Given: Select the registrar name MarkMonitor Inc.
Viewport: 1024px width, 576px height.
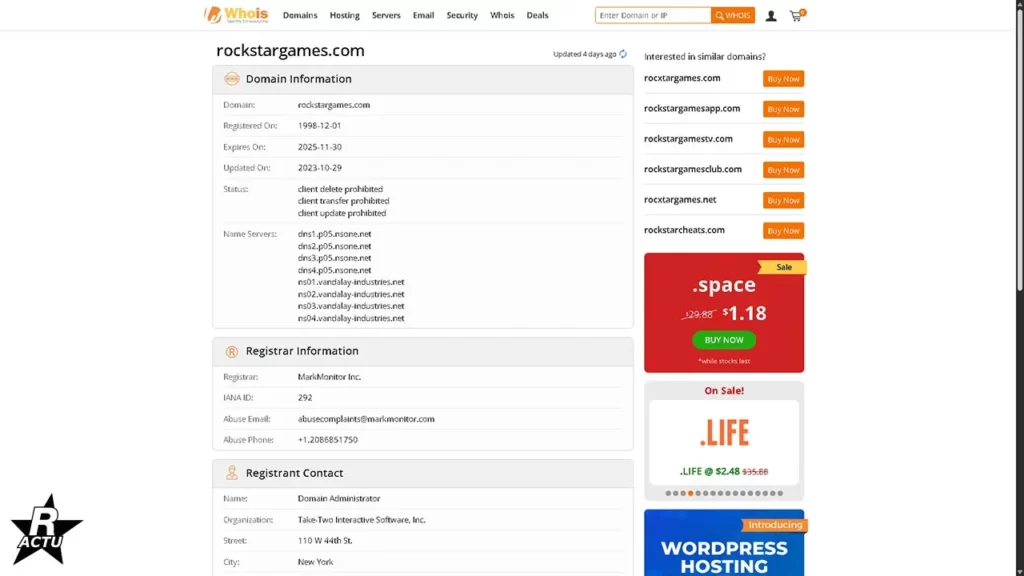Looking at the screenshot, I should click(329, 377).
